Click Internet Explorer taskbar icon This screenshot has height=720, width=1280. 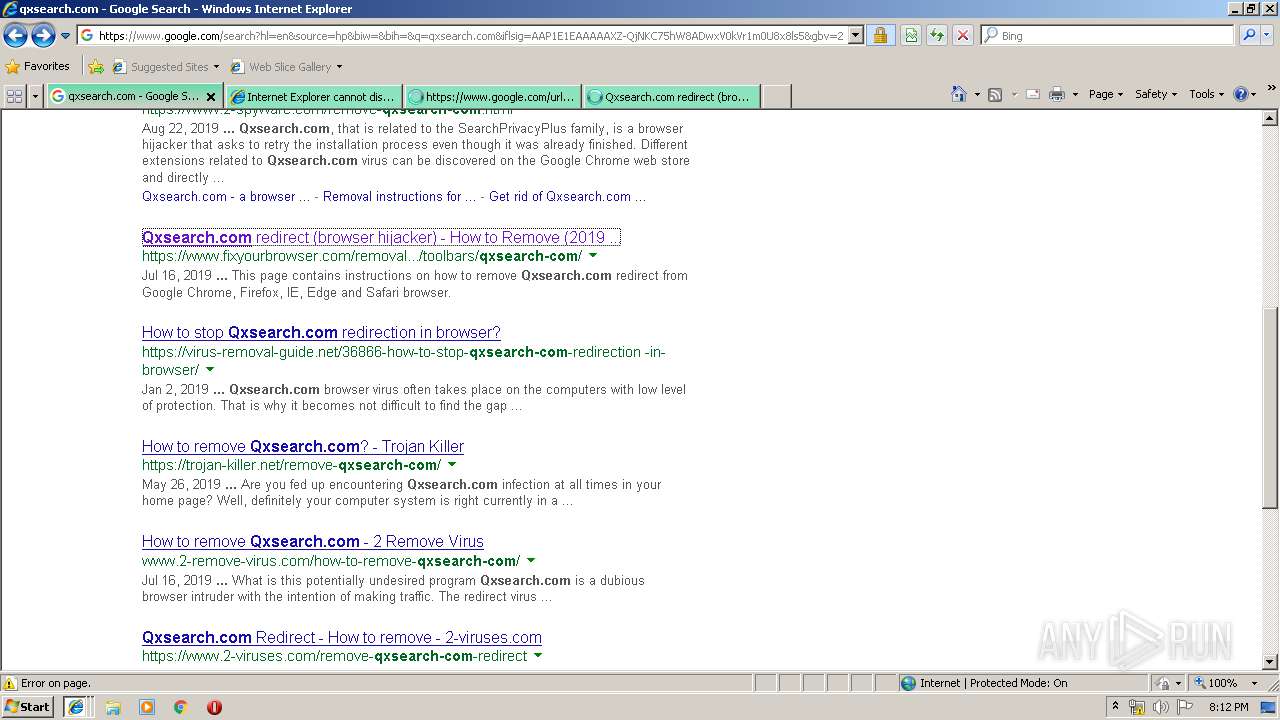pyautogui.click(x=76, y=707)
